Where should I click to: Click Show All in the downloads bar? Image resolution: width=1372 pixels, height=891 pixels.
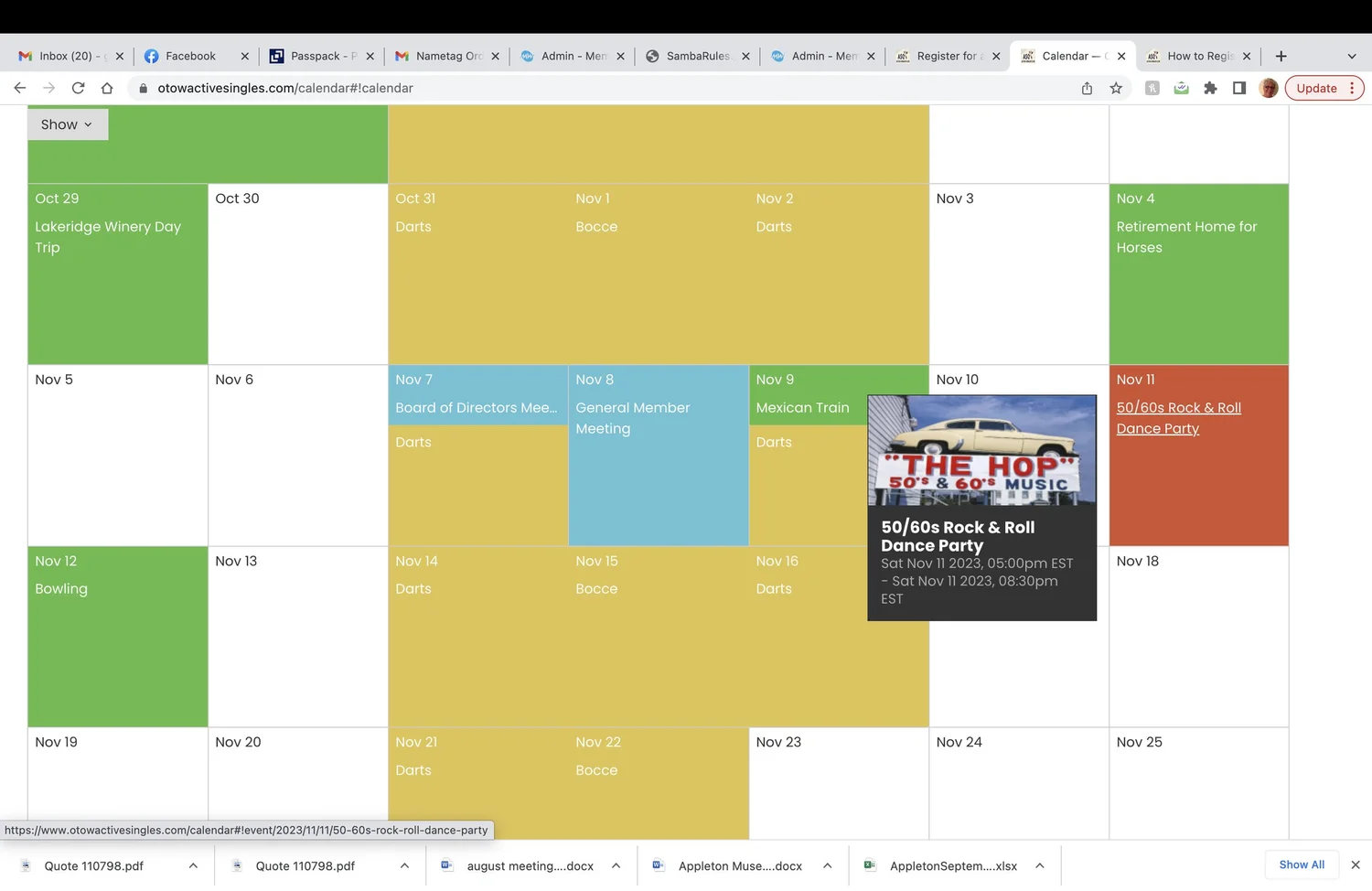(x=1301, y=864)
